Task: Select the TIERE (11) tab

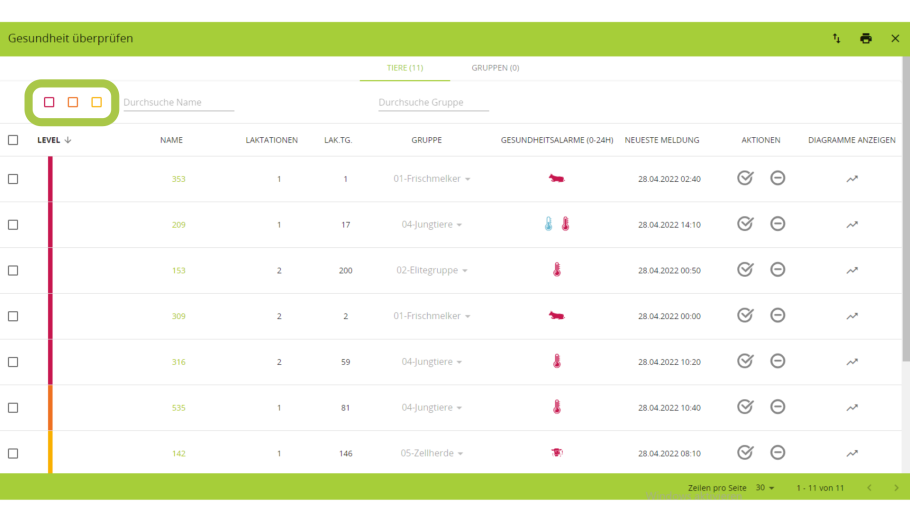Action: point(405,68)
